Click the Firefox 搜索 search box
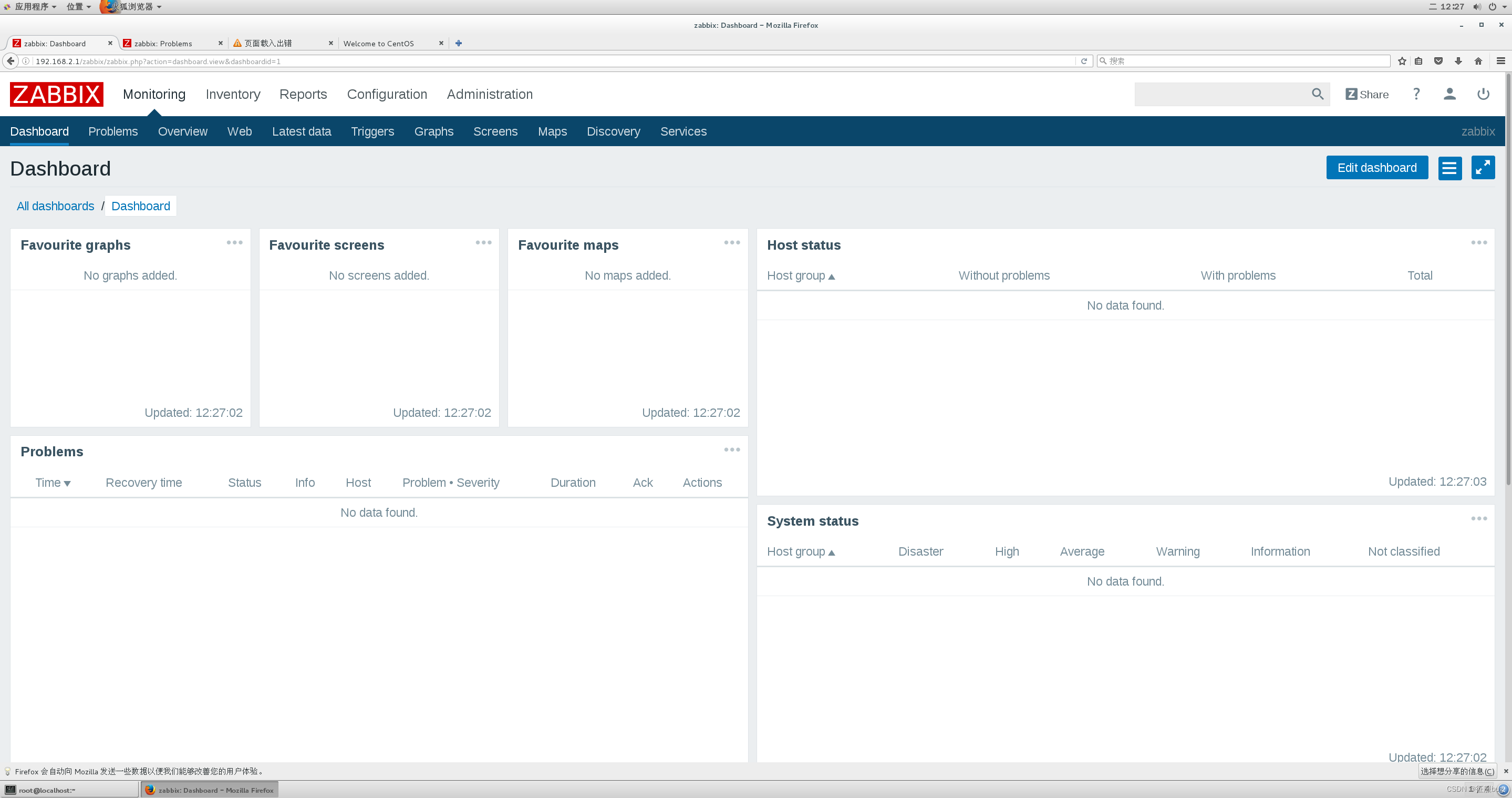The width and height of the screenshot is (1512, 798). [1243, 61]
